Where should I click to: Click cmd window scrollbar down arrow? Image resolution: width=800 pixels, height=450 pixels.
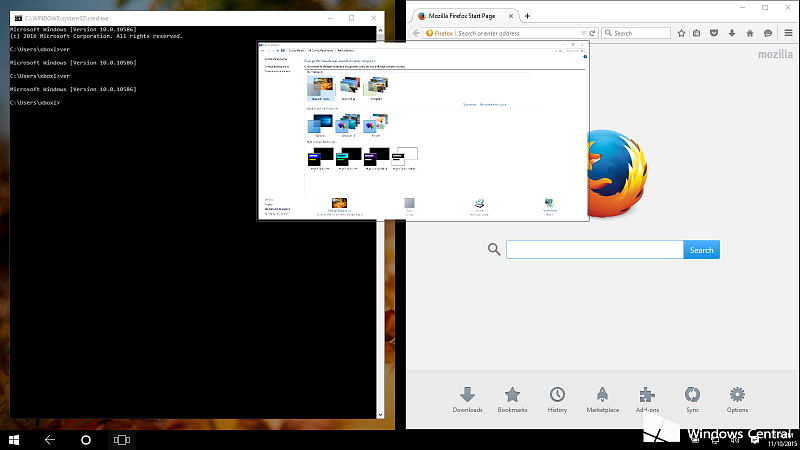380,415
